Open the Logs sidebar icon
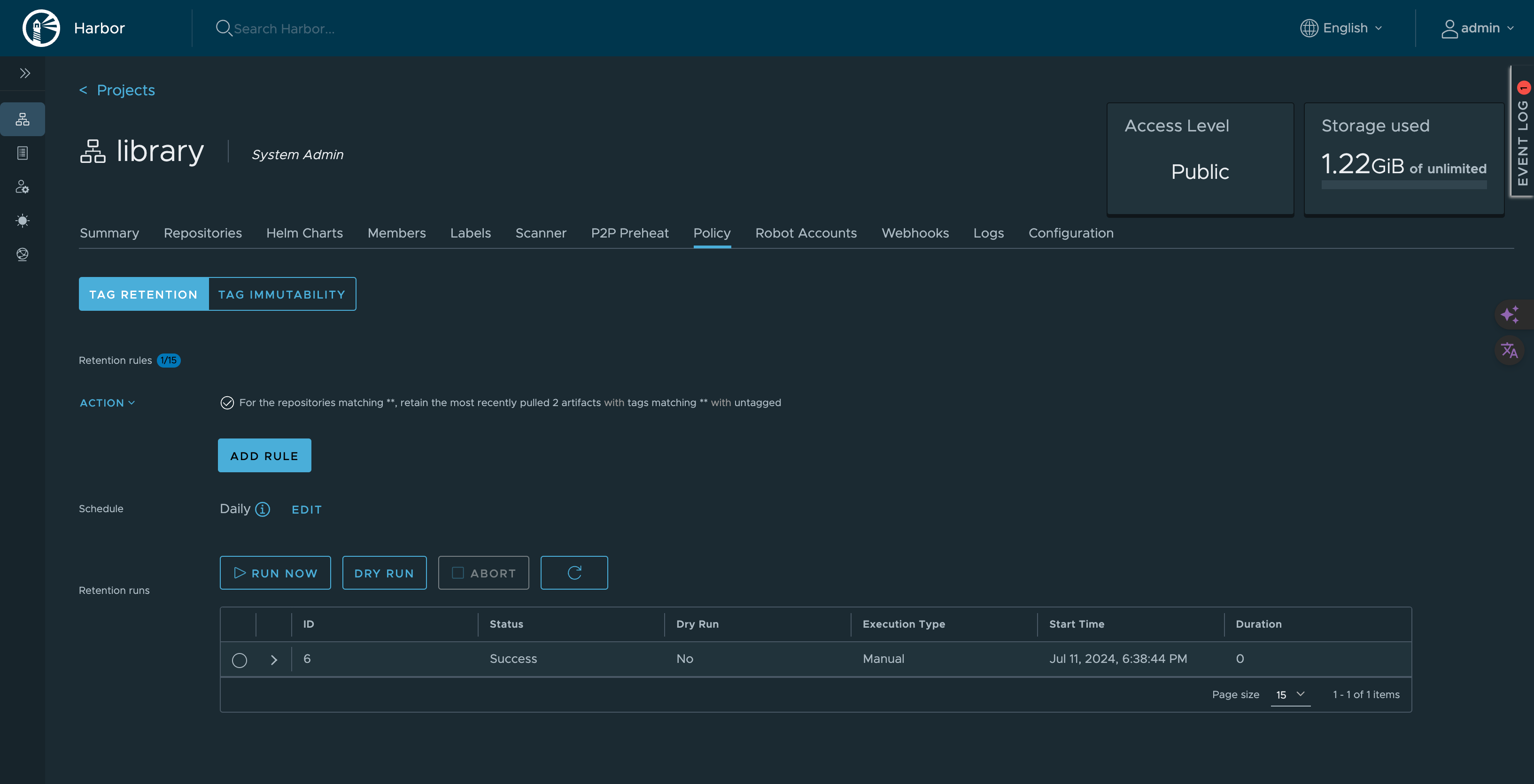 [x=23, y=153]
